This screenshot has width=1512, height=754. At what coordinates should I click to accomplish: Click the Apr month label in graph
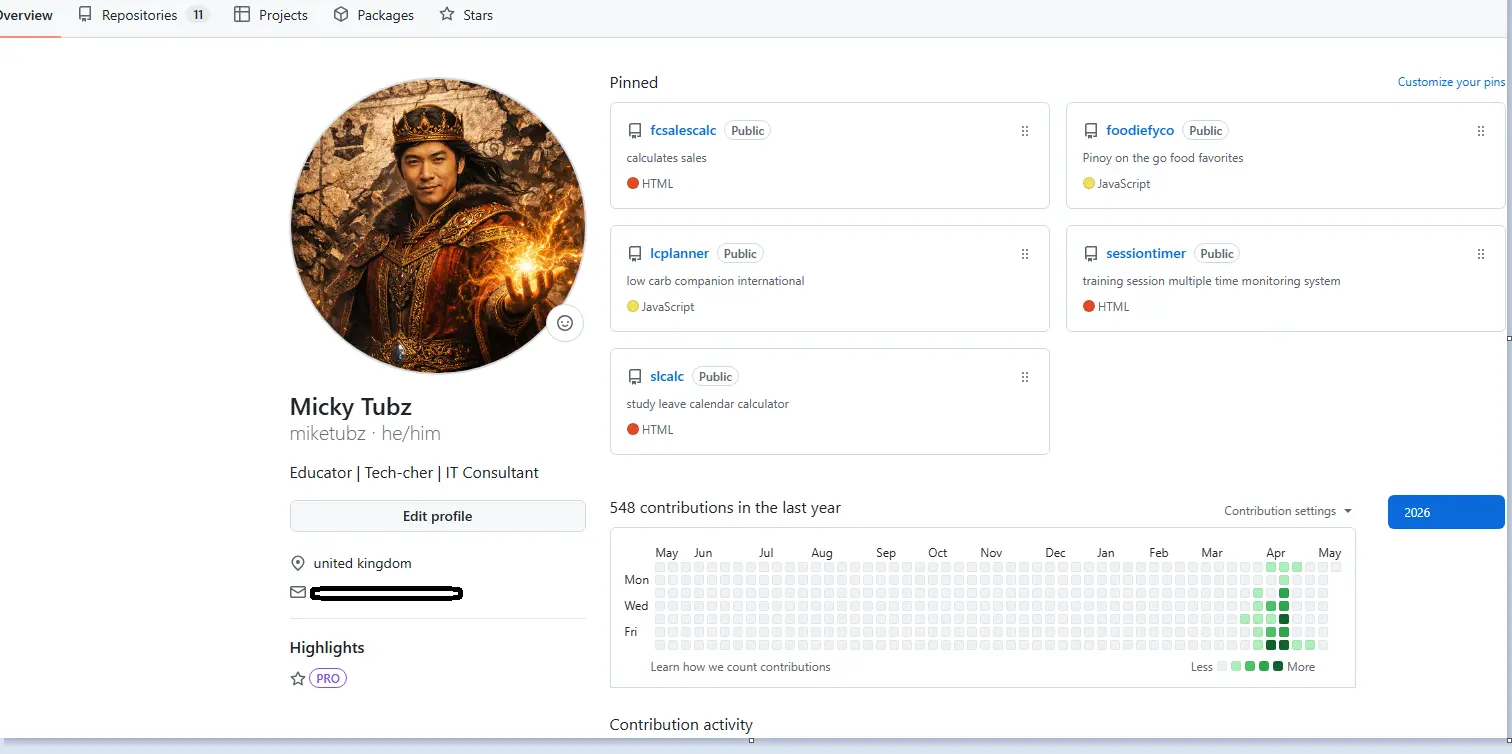click(1276, 553)
